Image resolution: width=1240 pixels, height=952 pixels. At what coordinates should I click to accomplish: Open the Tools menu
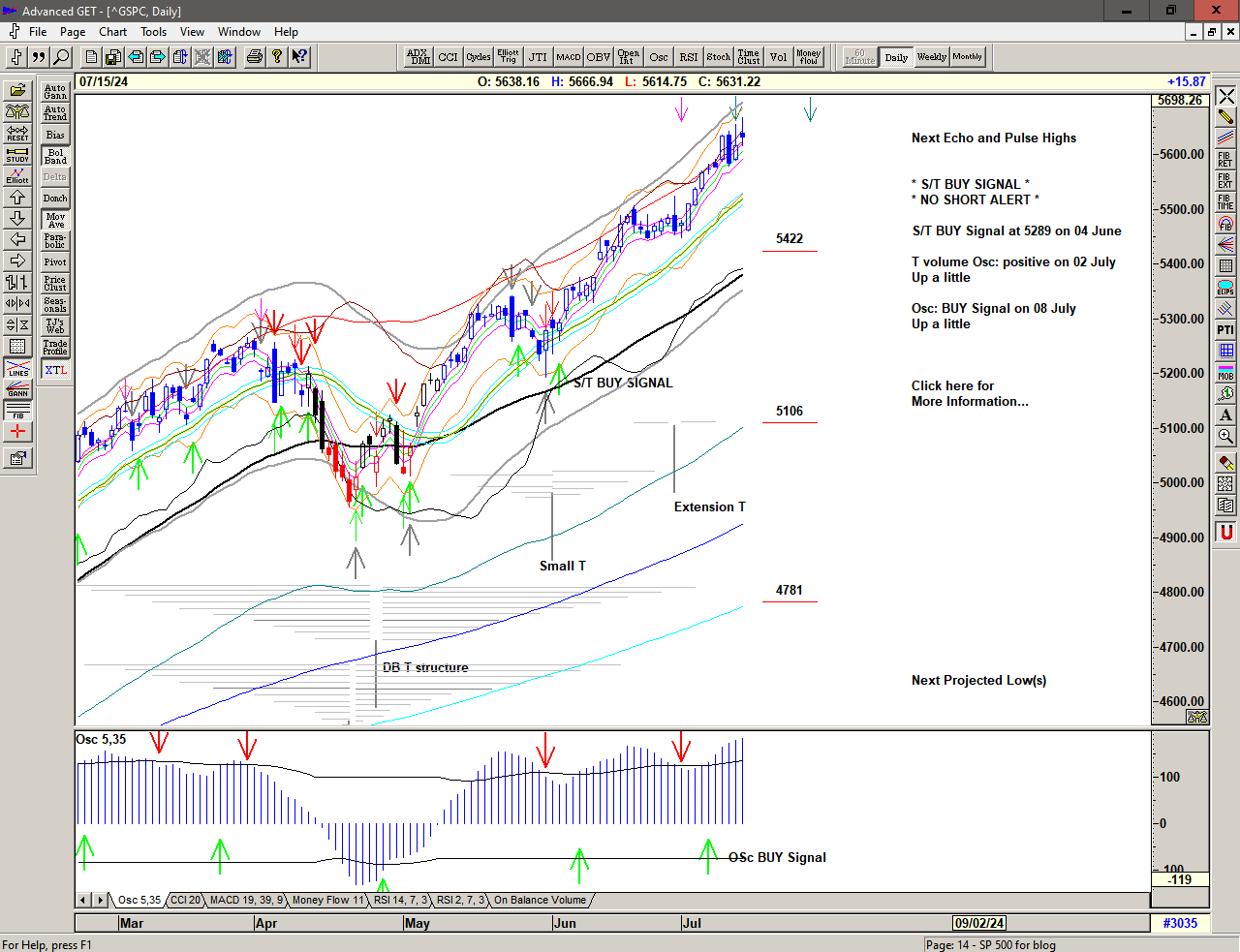(x=153, y=32)
